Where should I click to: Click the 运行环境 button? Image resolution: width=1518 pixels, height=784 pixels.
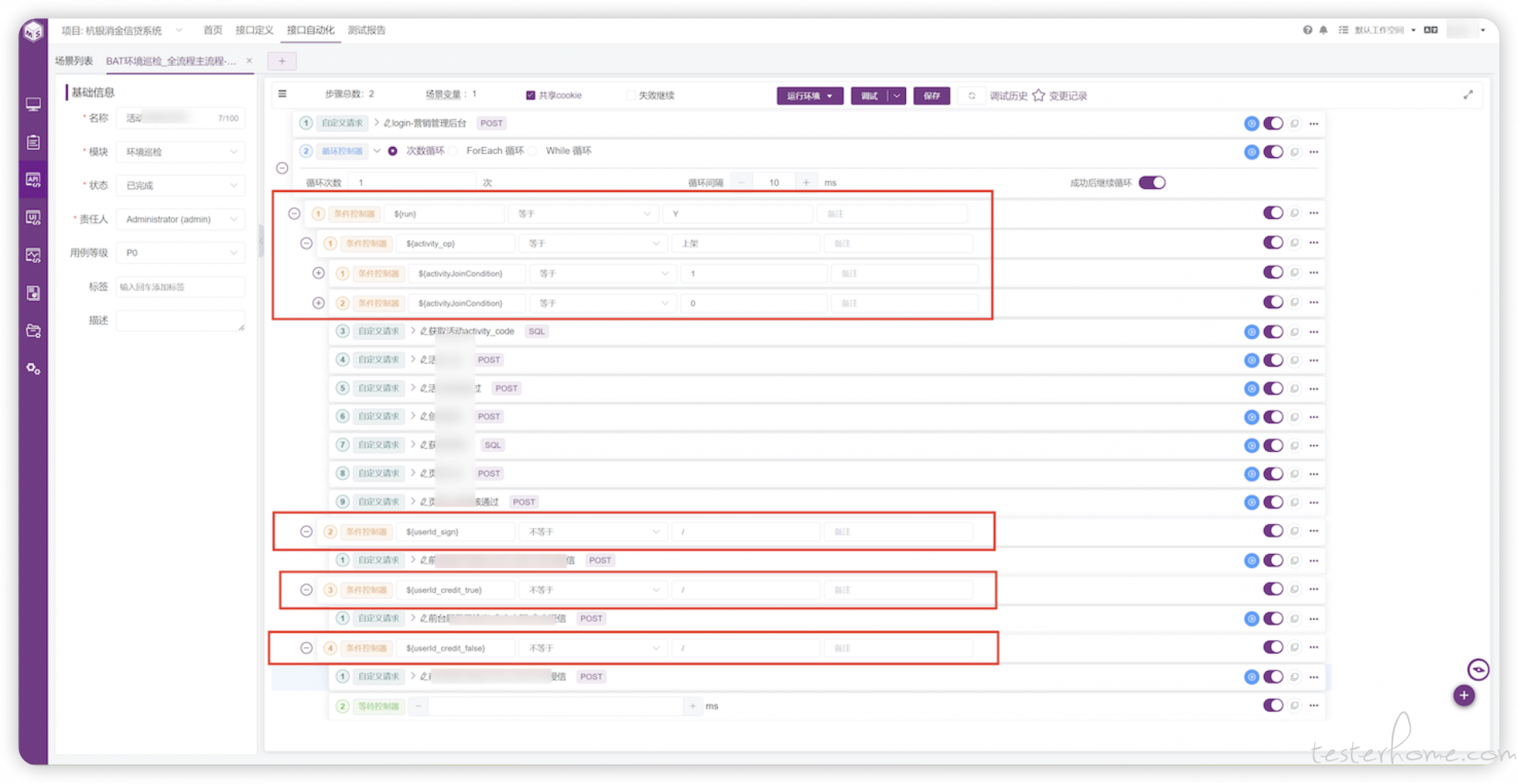[x=810, y=96]
